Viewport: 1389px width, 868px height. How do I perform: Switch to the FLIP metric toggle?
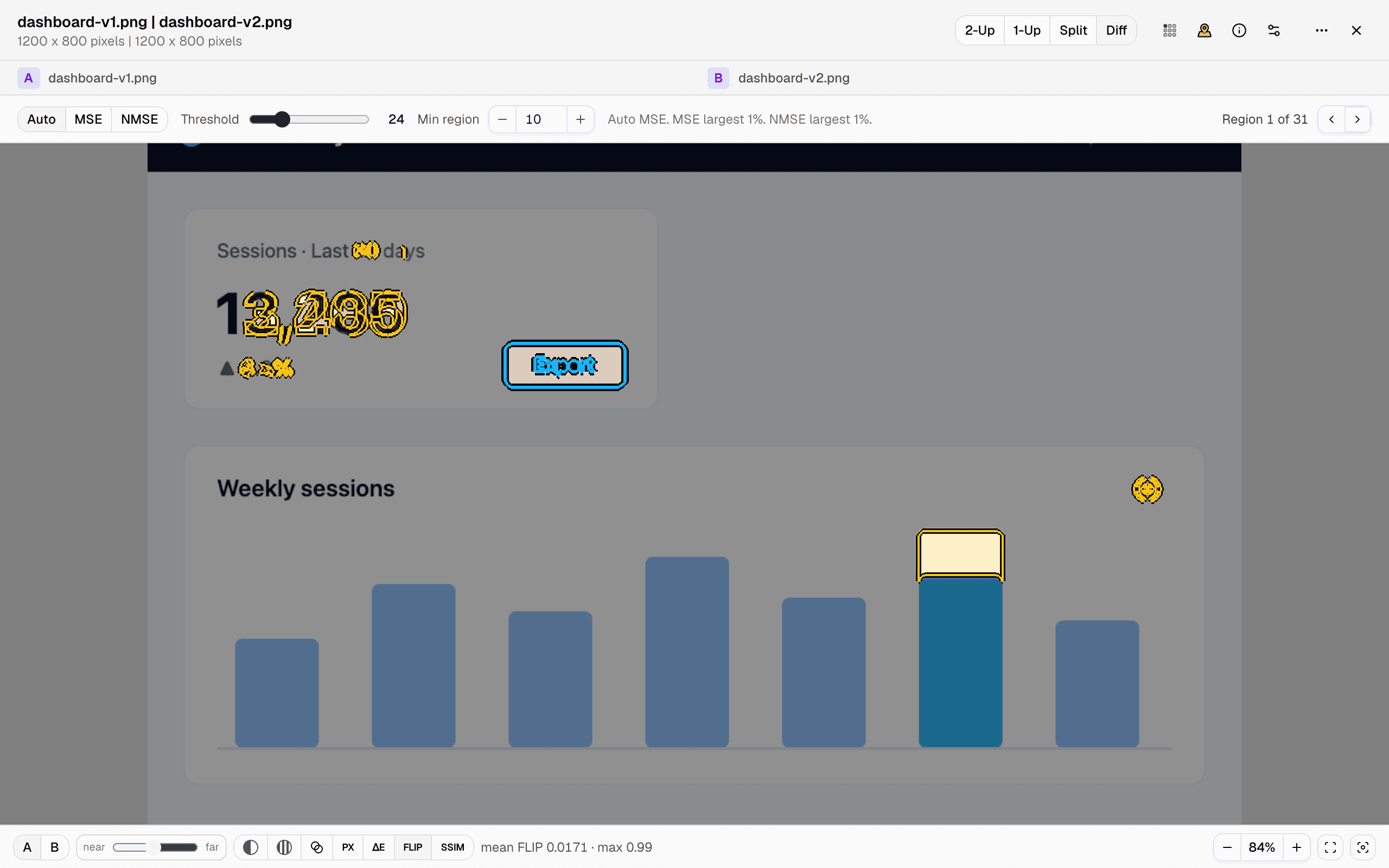(x=413, y=847)
